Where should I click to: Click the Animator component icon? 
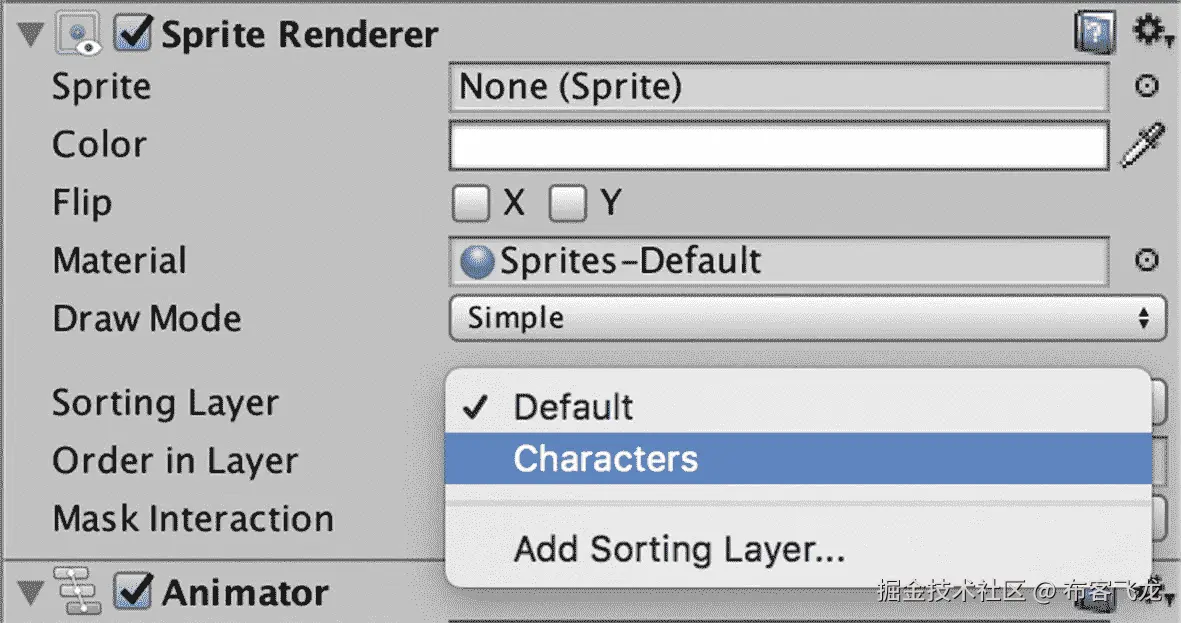tap(78, 591)
